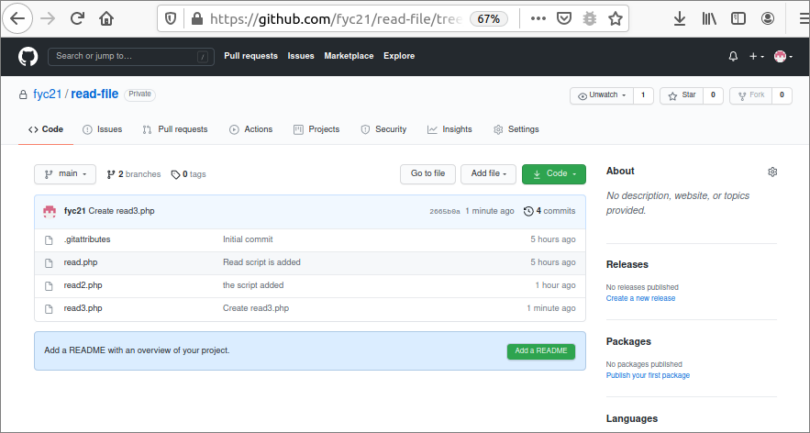Click the Fork button
Screen dimensions: 810x433
751,96
